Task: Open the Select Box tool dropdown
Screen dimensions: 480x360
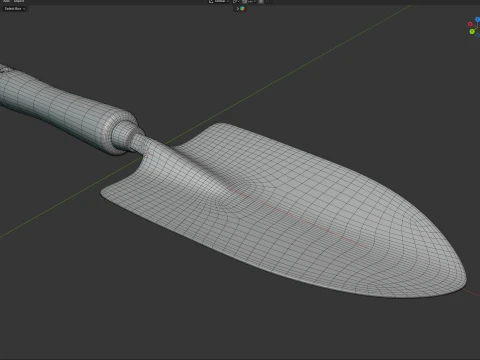Action: coord(14,9)
